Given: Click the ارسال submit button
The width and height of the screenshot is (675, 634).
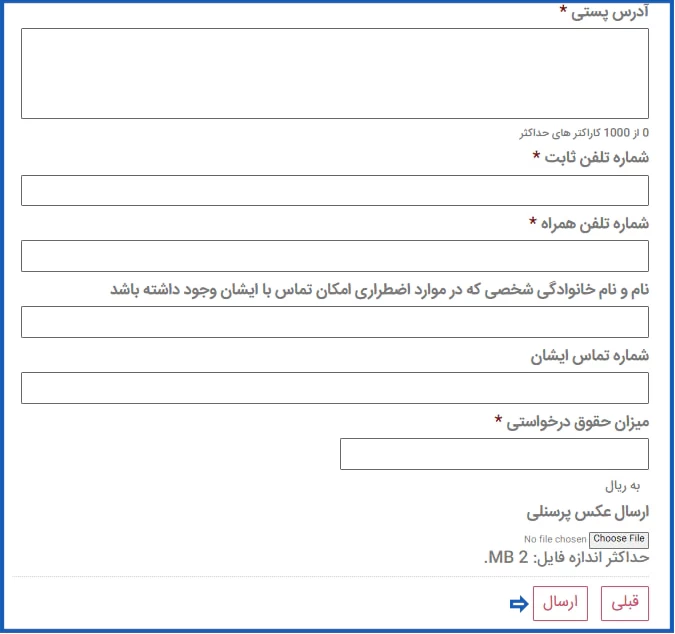Looking at the screenshot, I should click(x=560, y=604).
